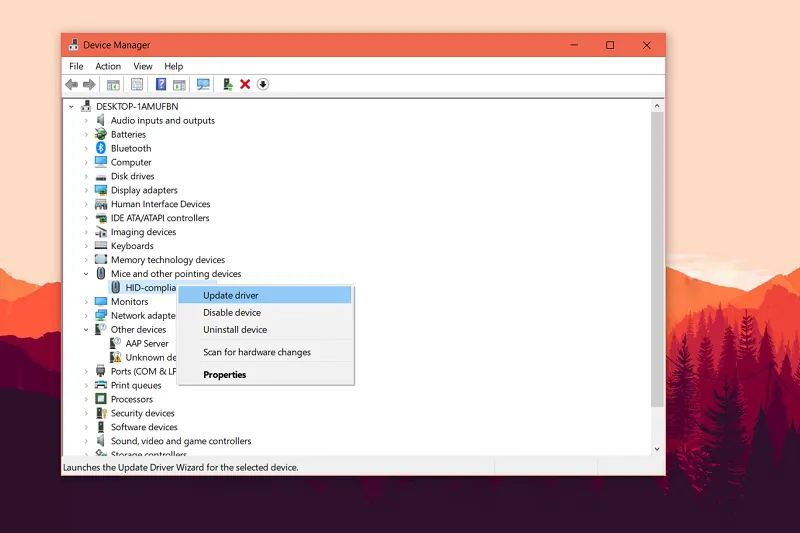Viewport: 800px width, 533px height.
Task: Choose Disable device from context menu
Action: 265,313
